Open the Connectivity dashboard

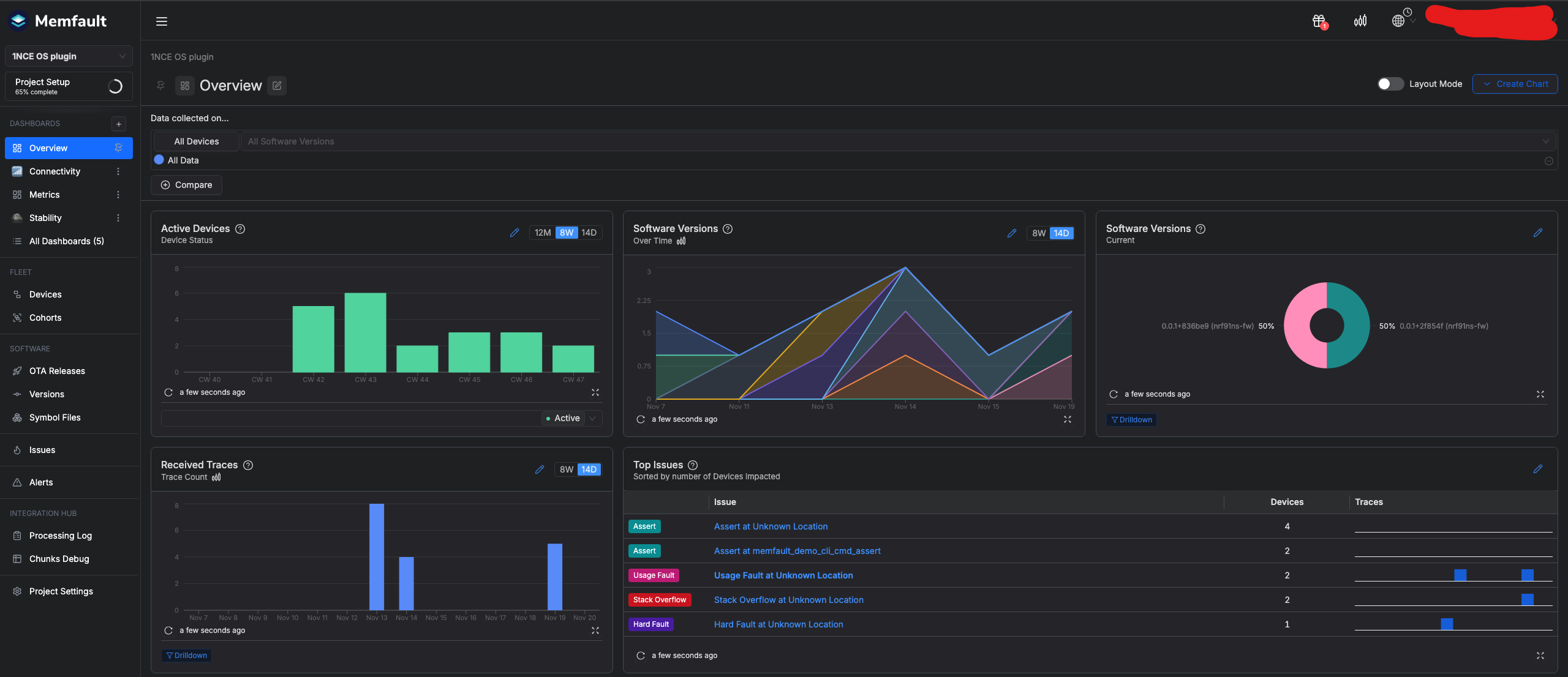coord(55,171)
